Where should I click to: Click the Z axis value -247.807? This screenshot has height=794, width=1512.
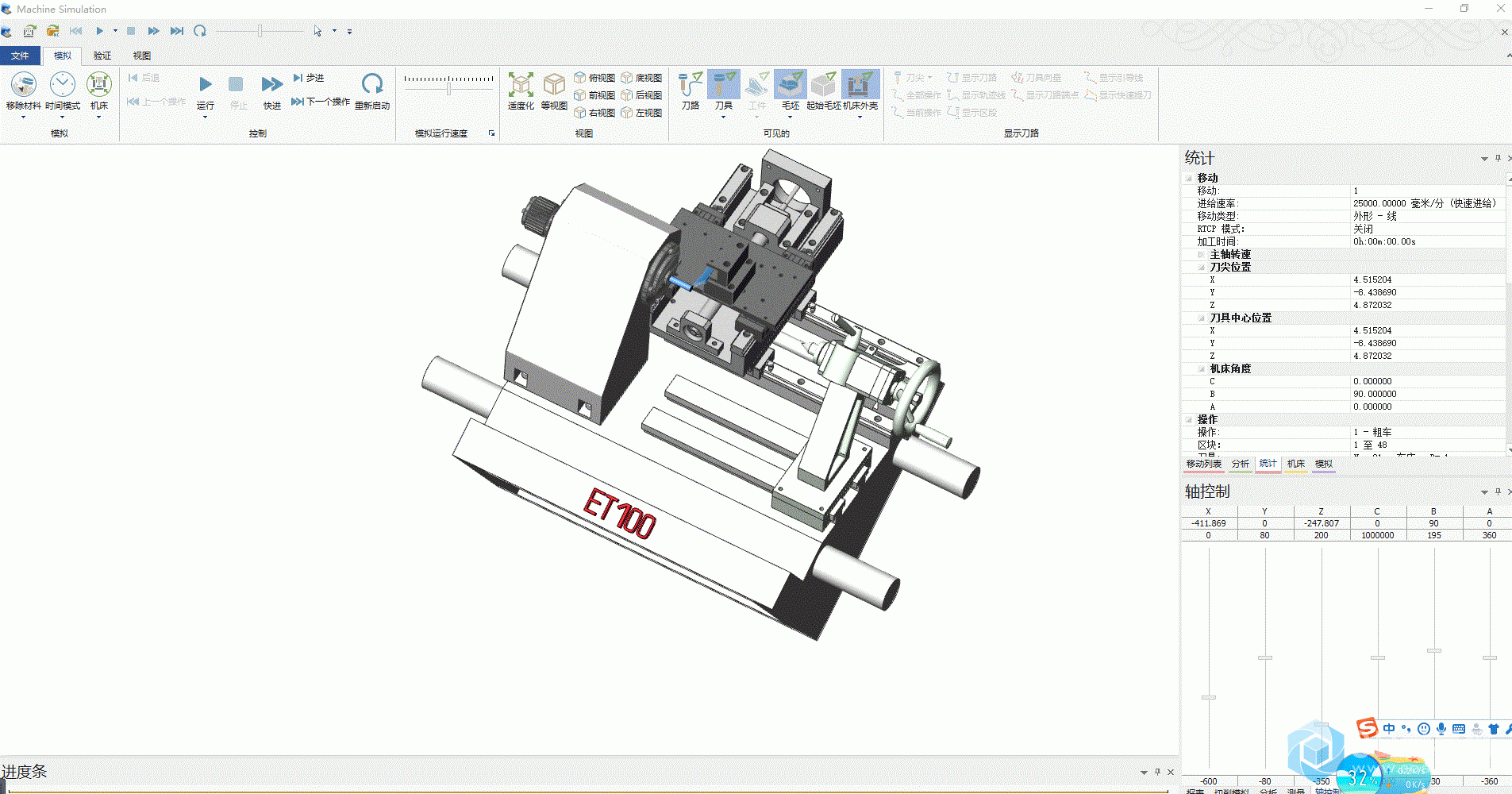tap(1321, 523)
